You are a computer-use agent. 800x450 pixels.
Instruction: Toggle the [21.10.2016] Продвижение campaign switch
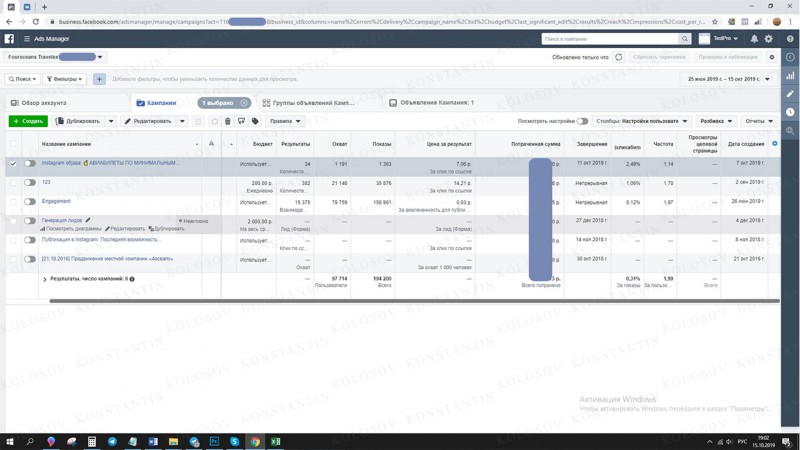(30, 259)
